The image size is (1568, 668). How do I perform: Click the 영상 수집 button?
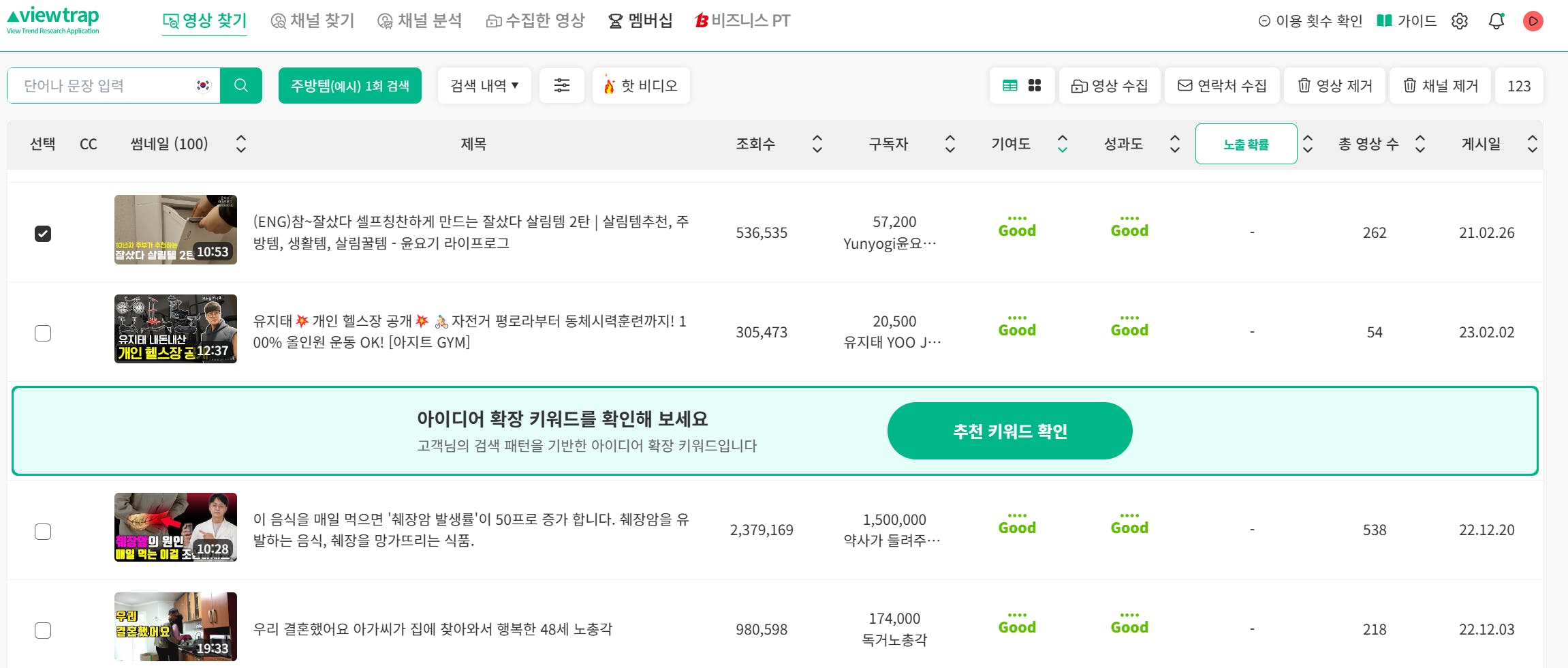click(1110, 85)
